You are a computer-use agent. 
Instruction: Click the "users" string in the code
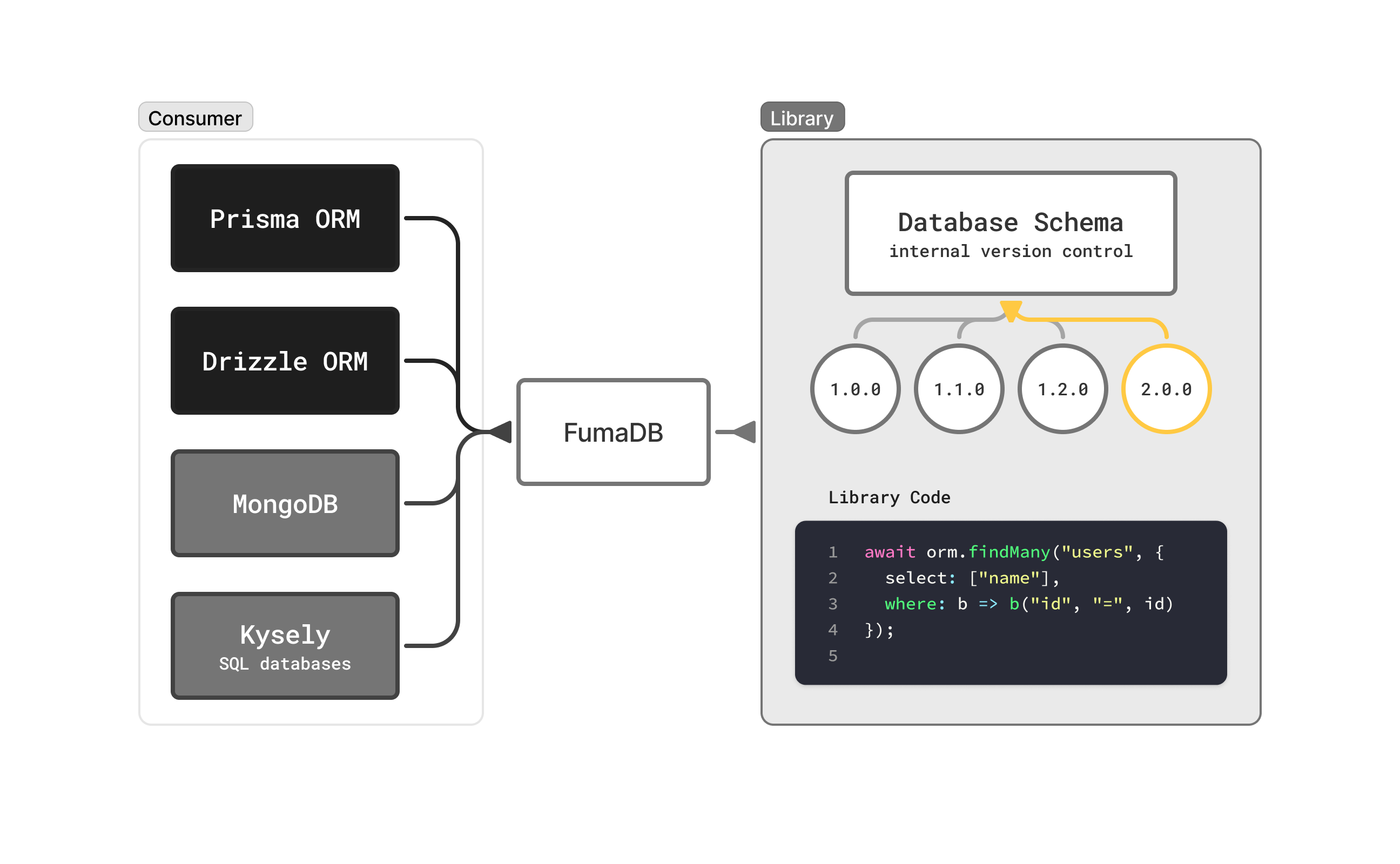coord(1097,552)
